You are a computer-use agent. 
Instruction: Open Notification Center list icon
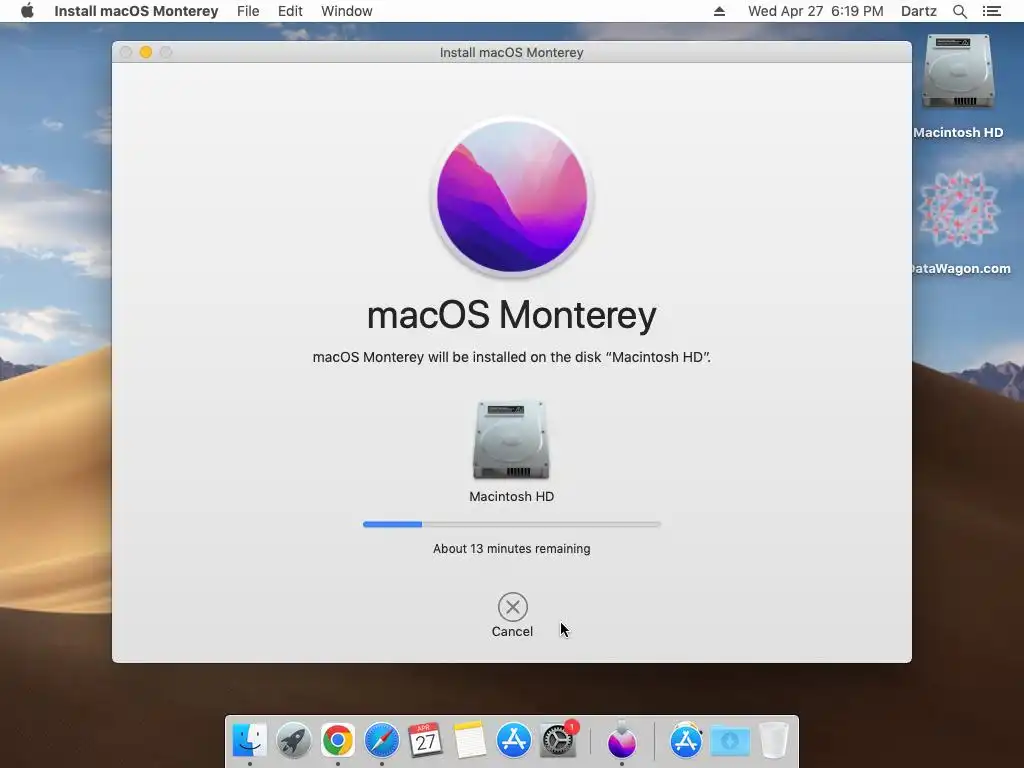tap(991, 11)
